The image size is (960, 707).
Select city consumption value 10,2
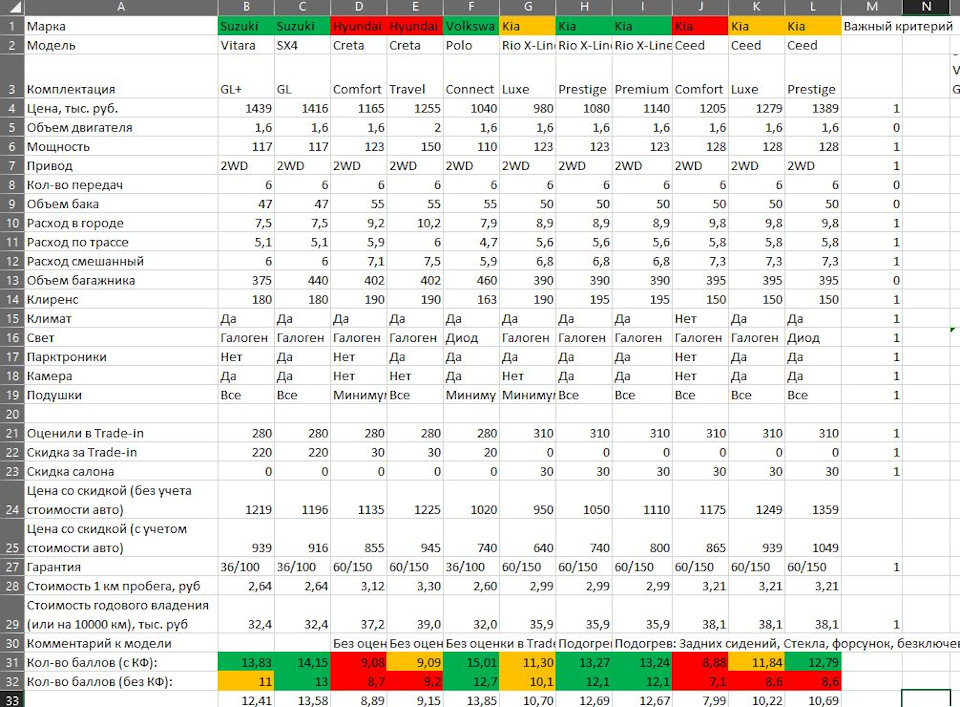pyautogui.click(x=415, y=223)
